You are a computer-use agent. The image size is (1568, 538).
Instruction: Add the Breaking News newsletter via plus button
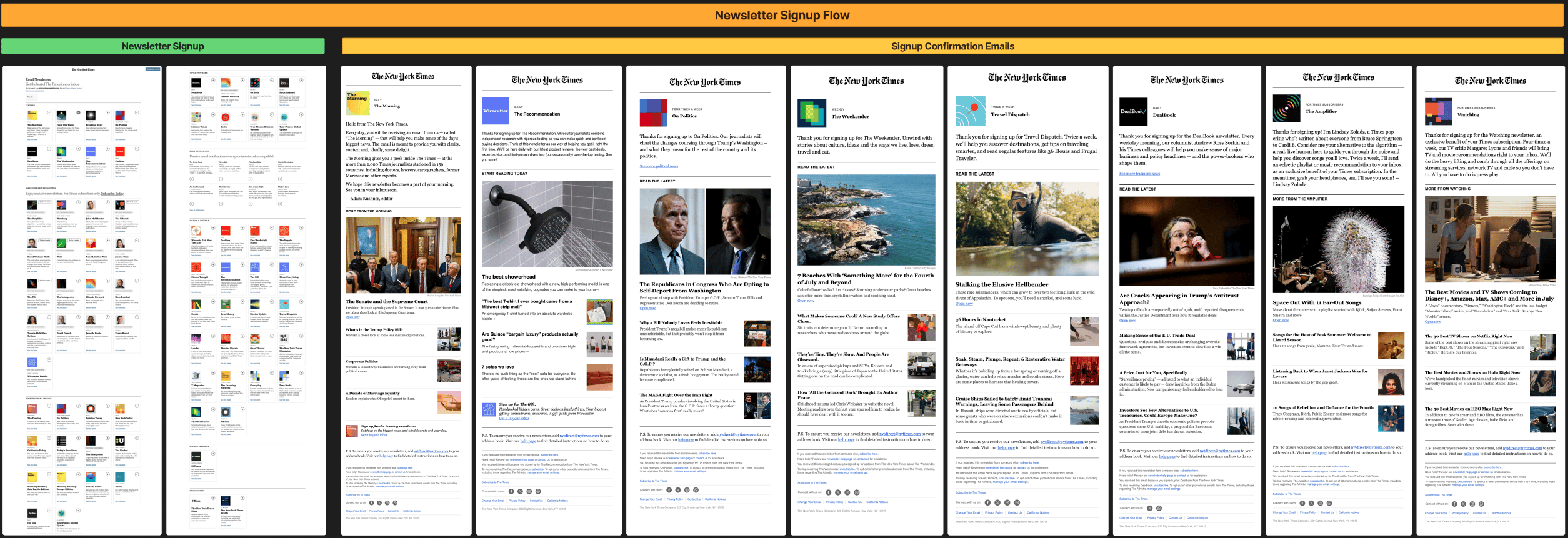point(108,112)
